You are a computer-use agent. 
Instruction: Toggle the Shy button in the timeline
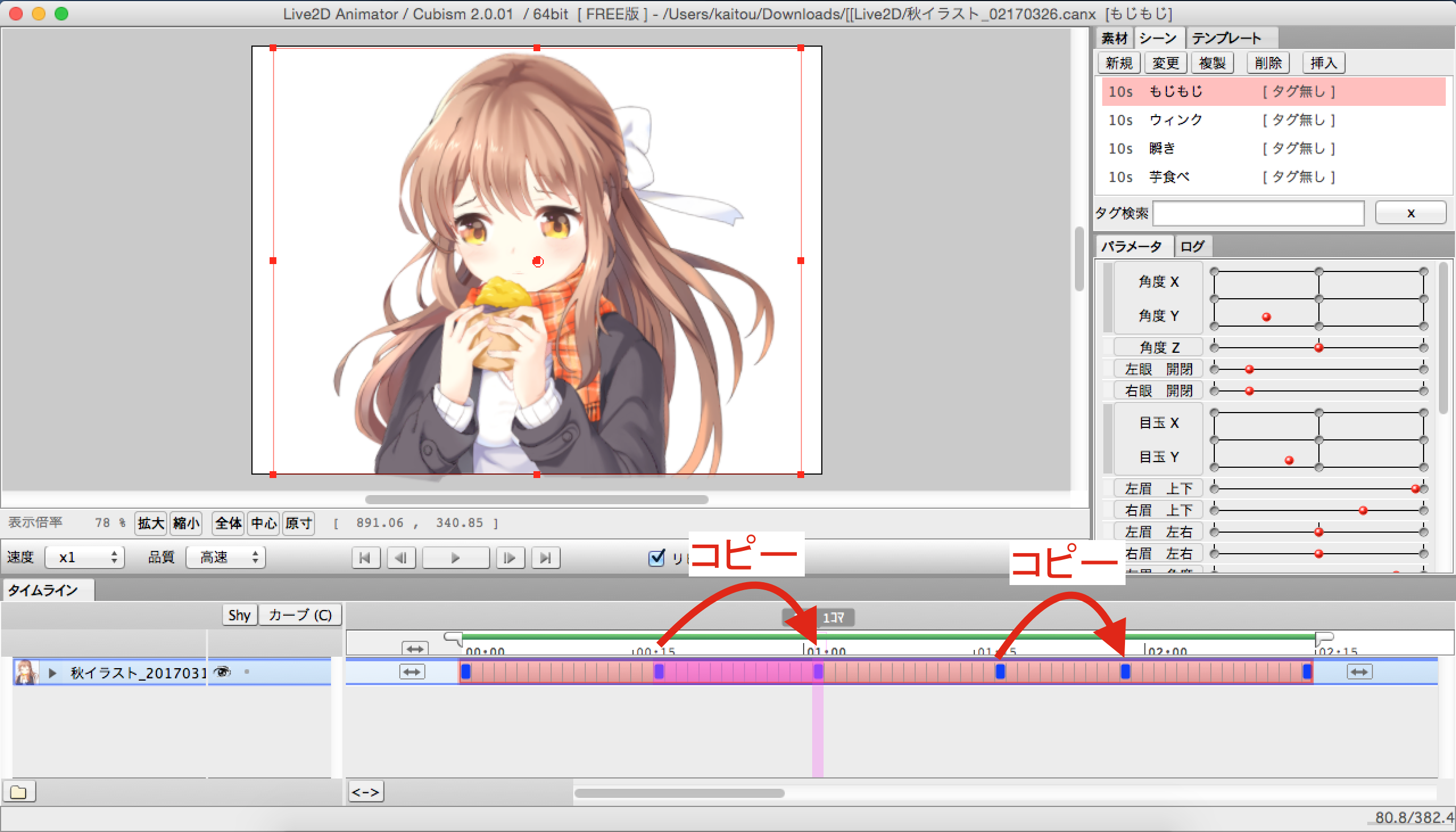[239, 615]
